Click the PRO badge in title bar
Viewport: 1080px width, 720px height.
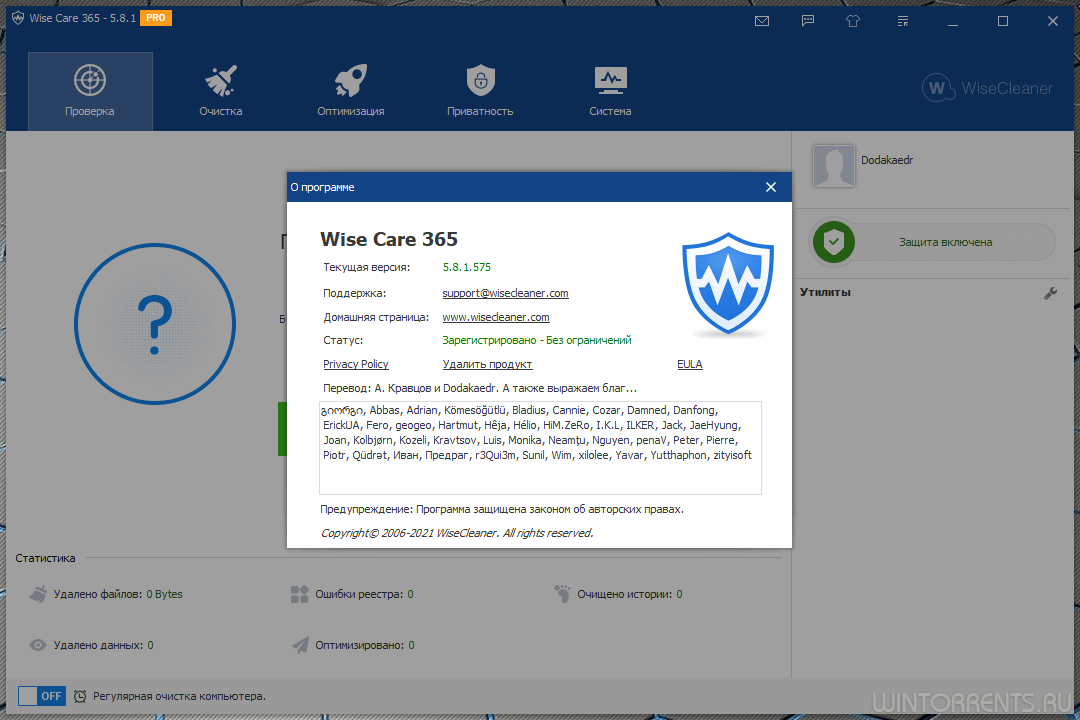[x=156, y=18]
